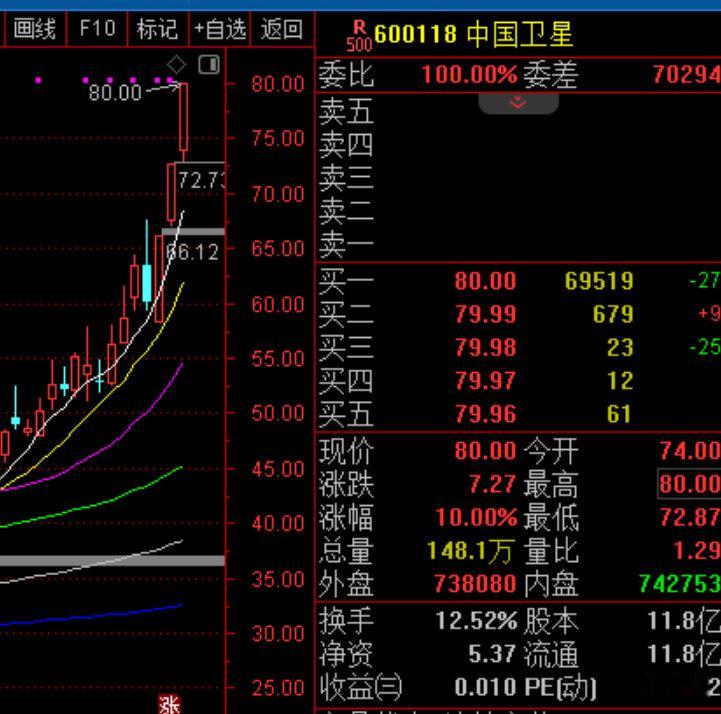Select stock title 600118 中国卫星
Viewport: 721px width, 714px height.
click(474, 34)
